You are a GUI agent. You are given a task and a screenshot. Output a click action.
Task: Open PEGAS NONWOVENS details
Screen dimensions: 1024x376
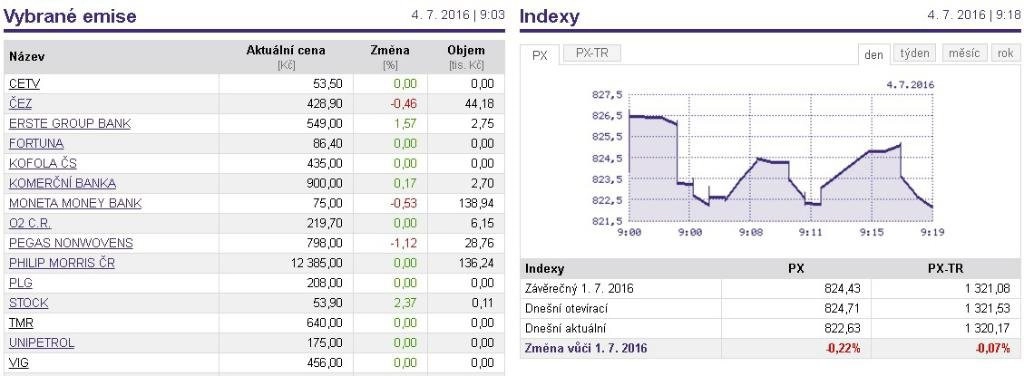[x=71, y=243]
